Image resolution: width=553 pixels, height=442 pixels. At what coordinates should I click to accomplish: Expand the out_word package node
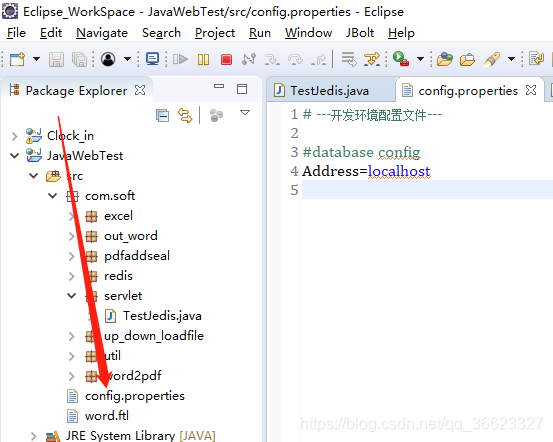click(72, 236)
